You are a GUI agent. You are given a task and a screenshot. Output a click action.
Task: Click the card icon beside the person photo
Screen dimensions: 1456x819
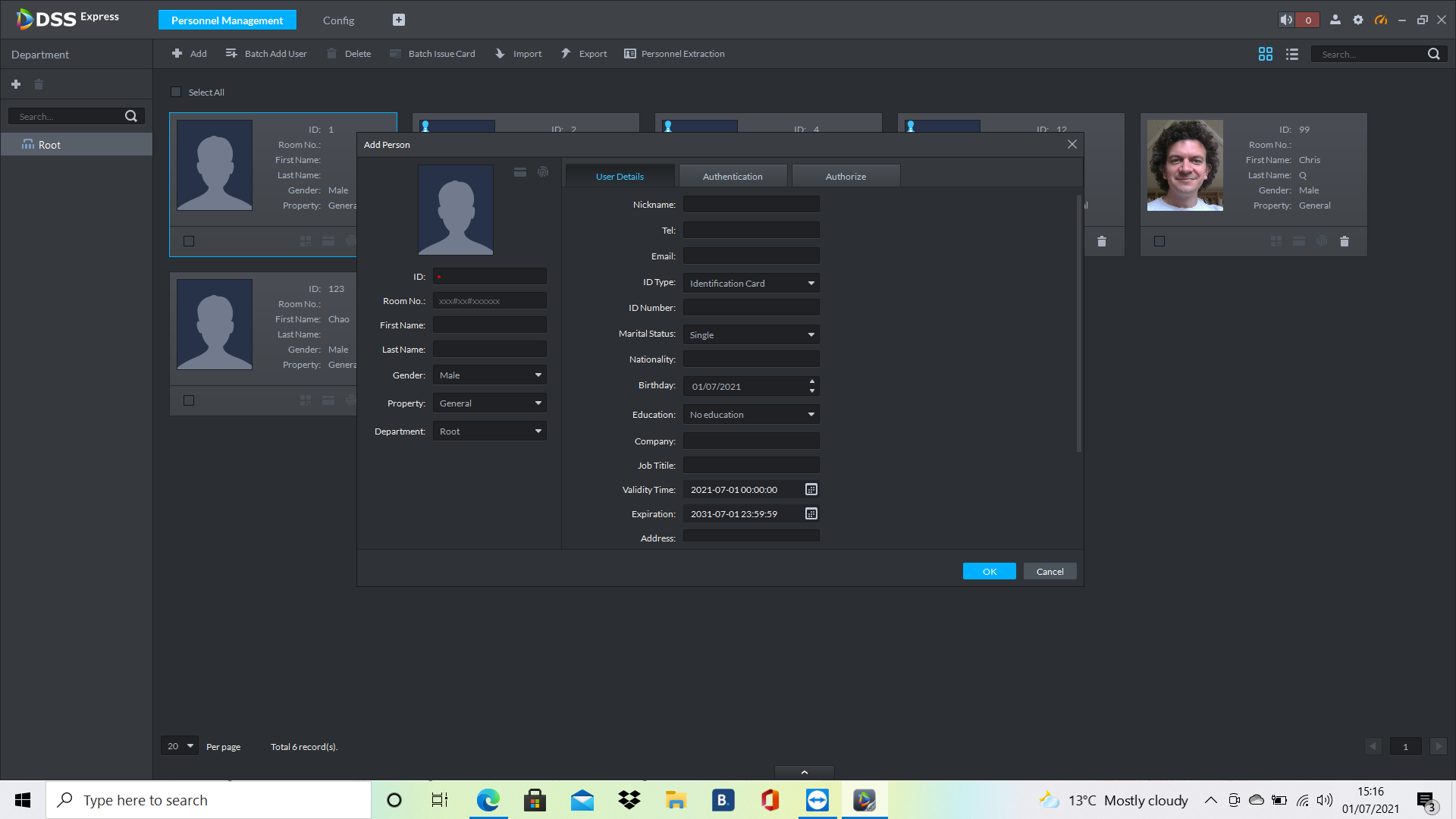pos(520,172)
